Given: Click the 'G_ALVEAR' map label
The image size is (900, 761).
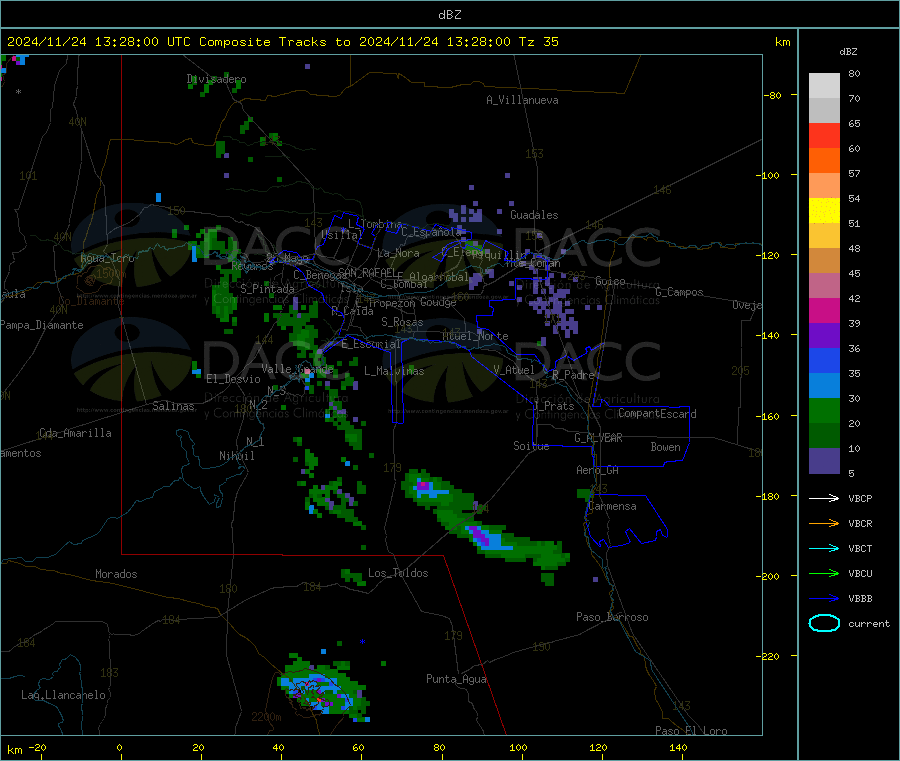Looking at the screenshot, I should coord(598,438).
